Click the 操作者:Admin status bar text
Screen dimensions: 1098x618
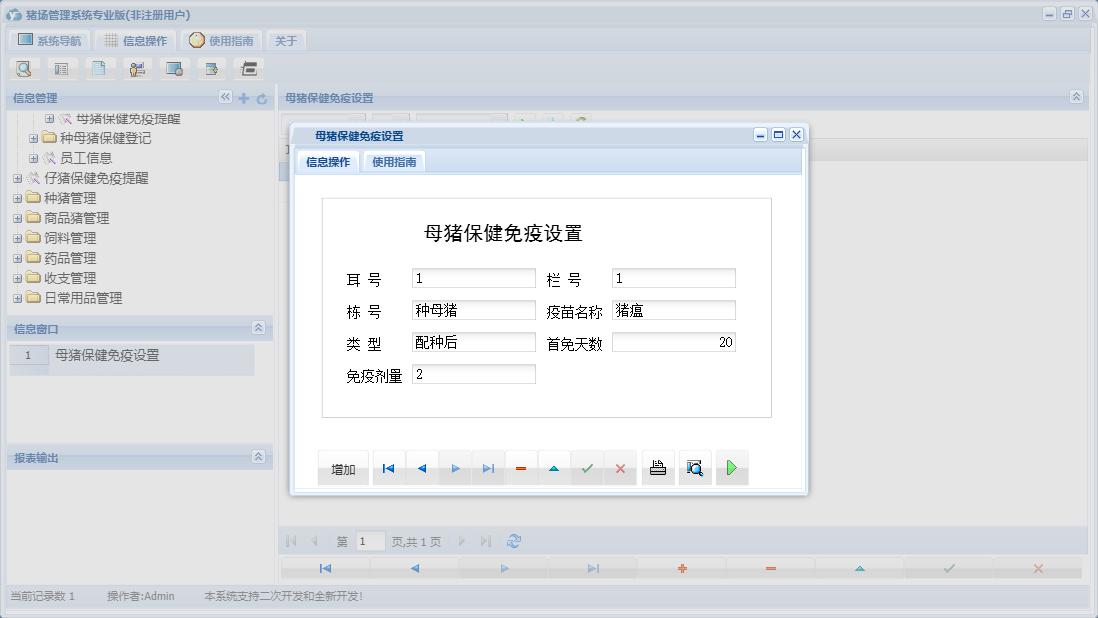pyautogui.click(x=141, y=596)
